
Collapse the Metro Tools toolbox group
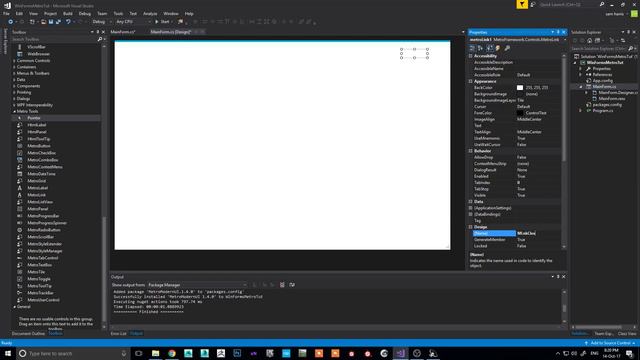click(15, 111)
